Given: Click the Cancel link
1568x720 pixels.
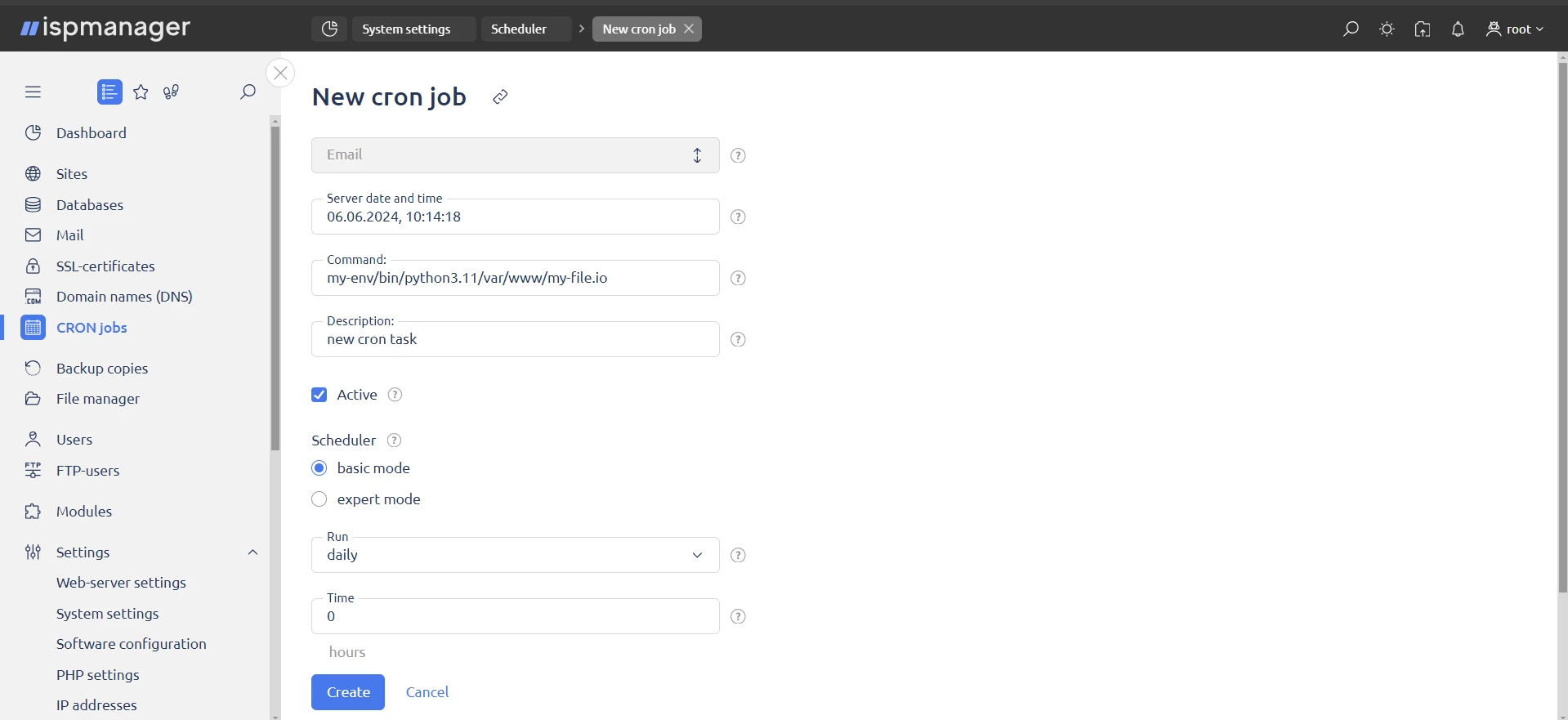Looking at the screenshot, I should (427, 692).
